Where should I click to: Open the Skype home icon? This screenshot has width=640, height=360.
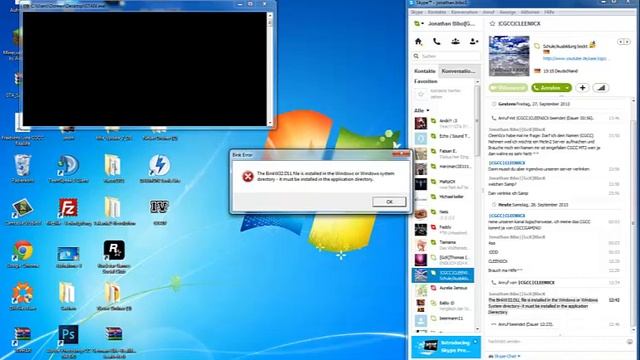click(x=418, y=41)
